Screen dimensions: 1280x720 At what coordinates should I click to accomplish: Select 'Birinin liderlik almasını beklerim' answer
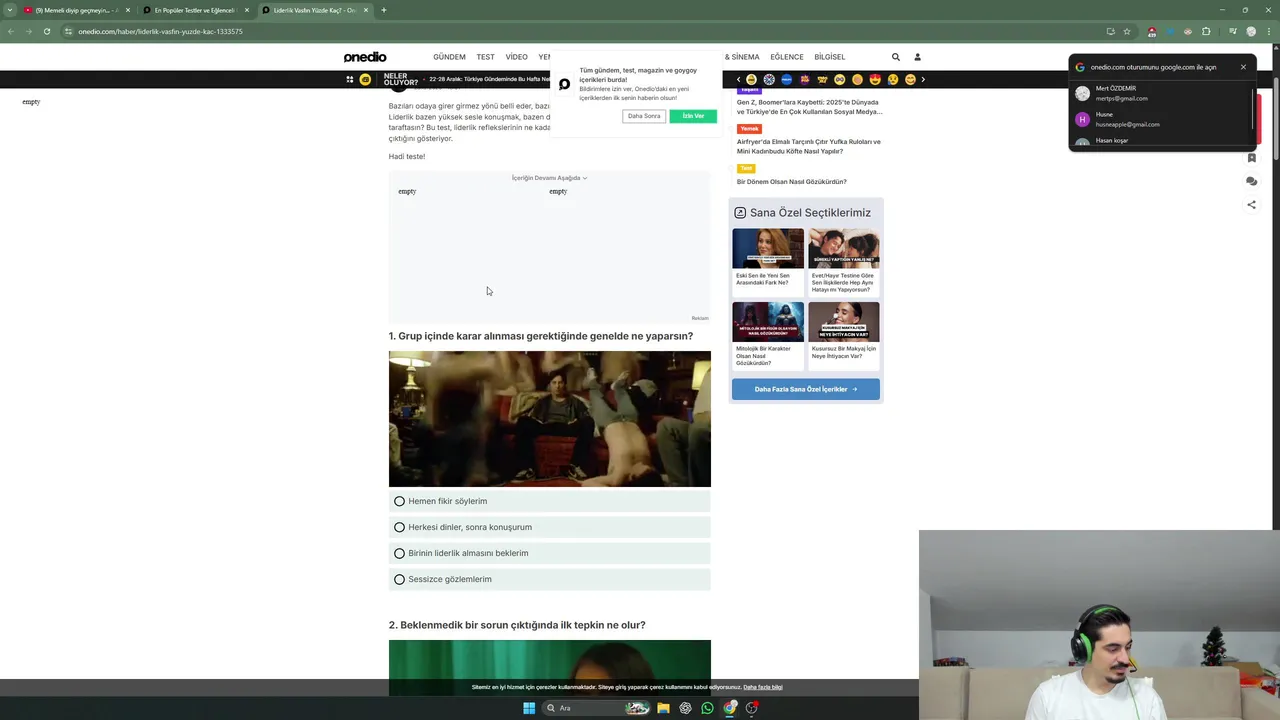click(550, 553)
